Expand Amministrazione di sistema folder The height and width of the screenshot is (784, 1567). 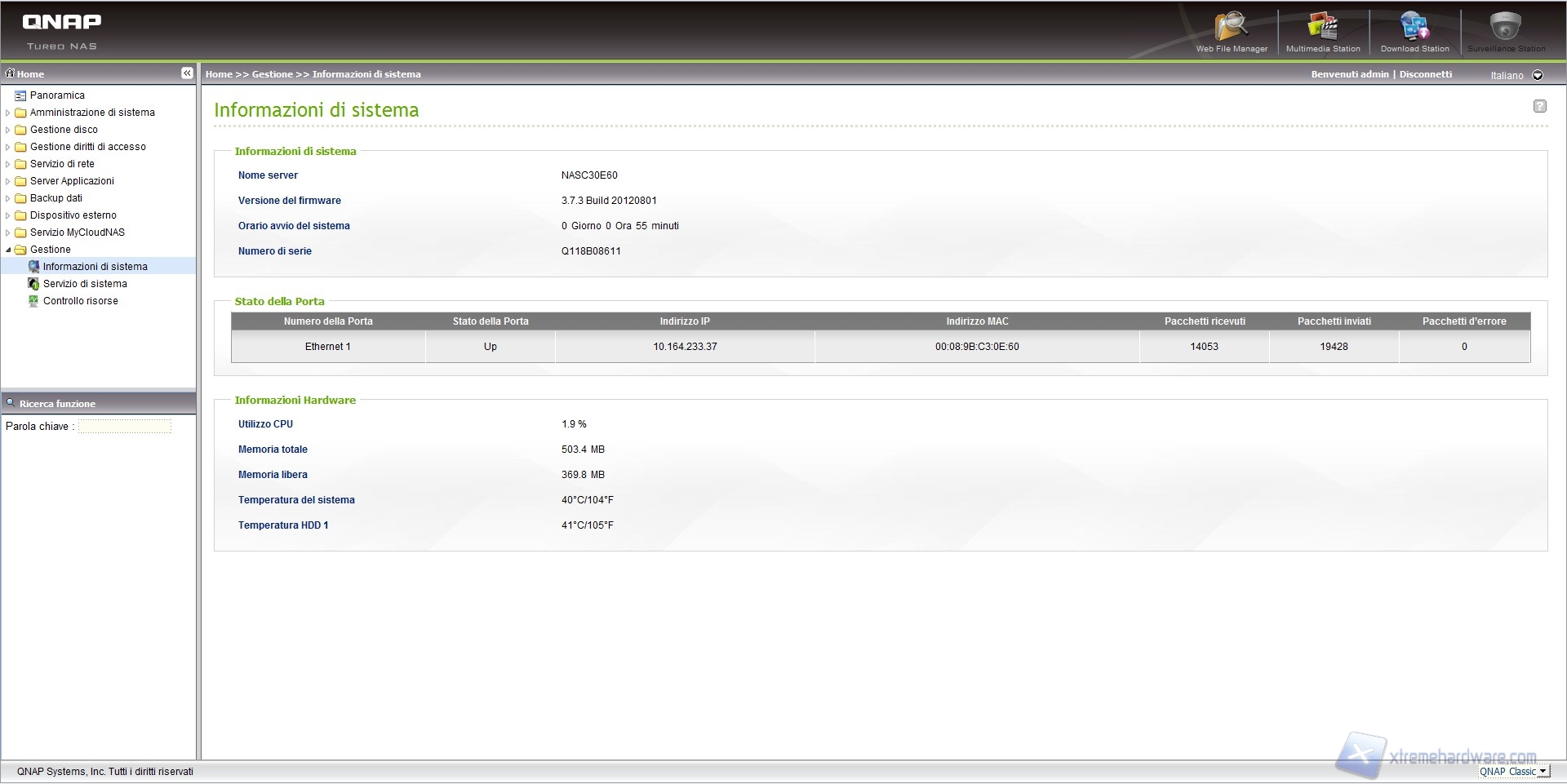tap(8, 113)
